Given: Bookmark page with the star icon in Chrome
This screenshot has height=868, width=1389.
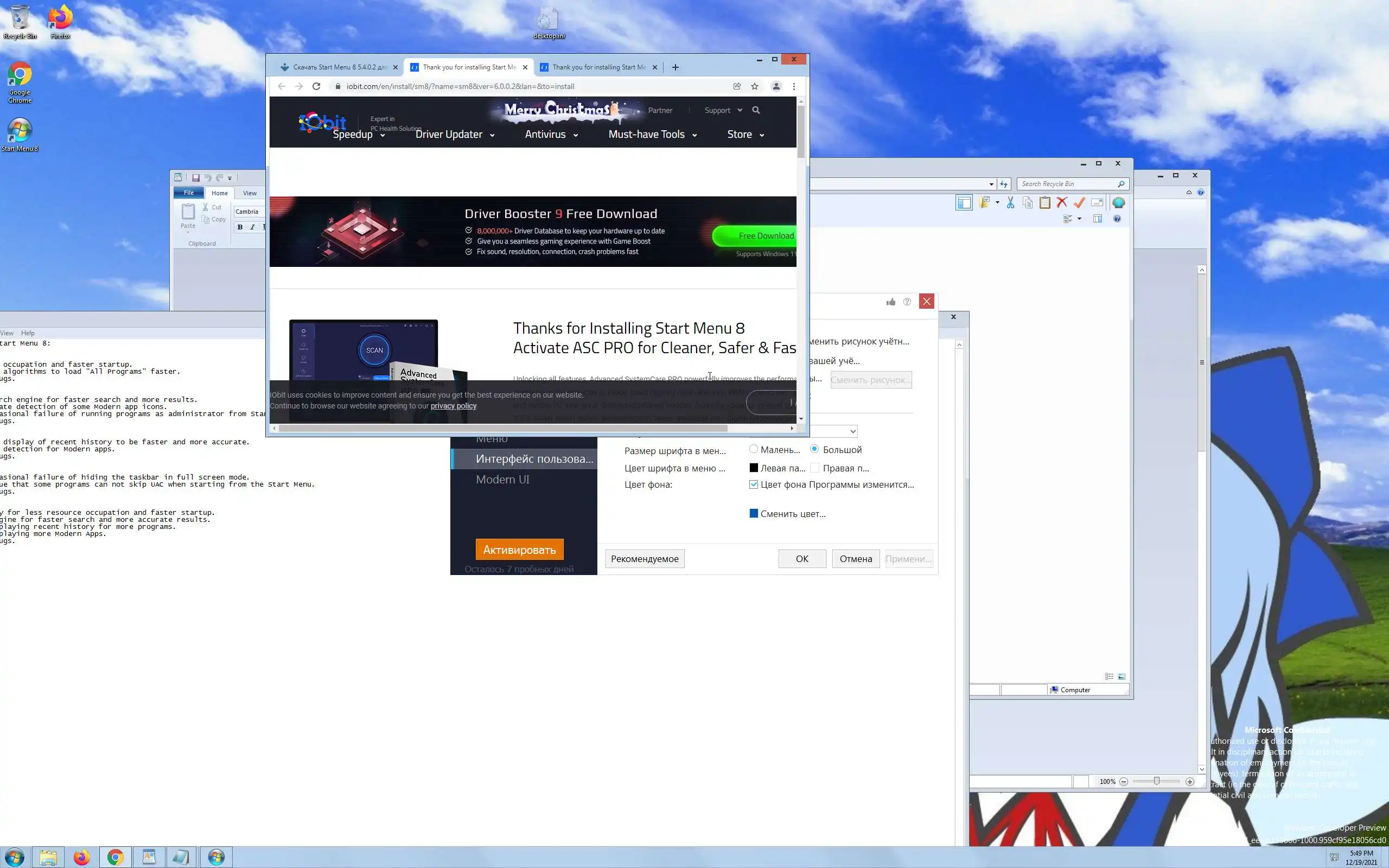Looking at the screenshot, I should click(755, 87).
